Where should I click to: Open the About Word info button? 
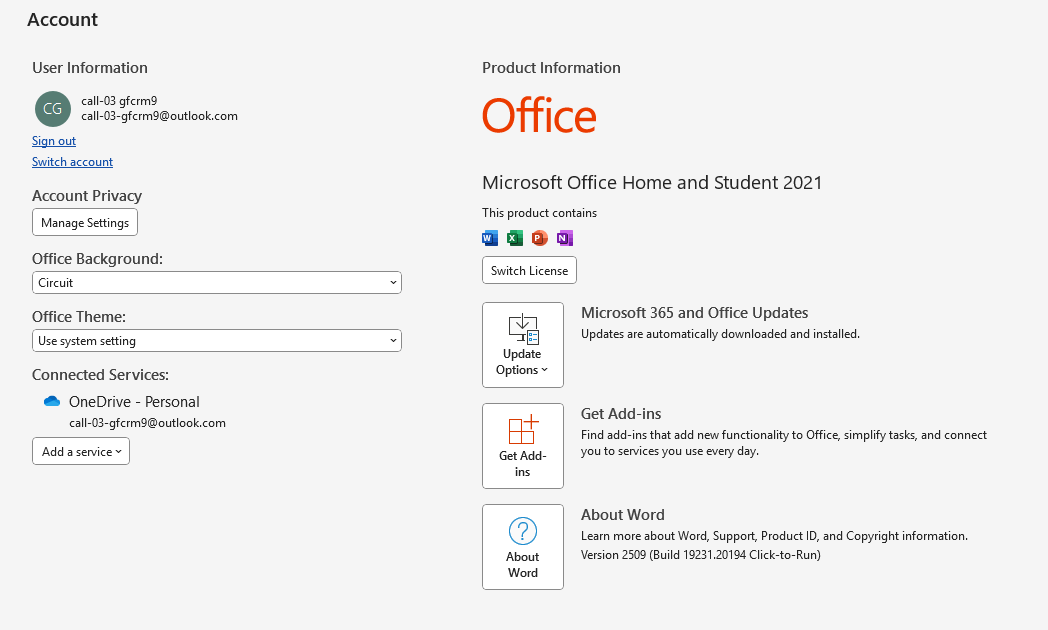point(522,547)
